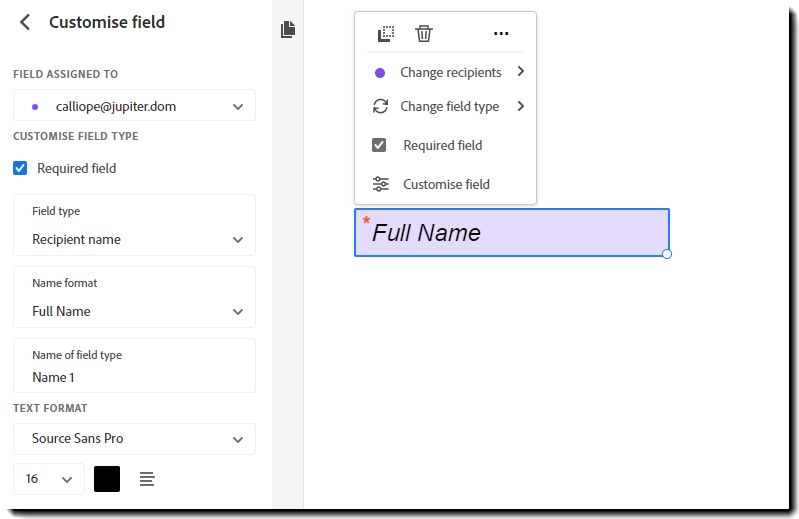Delete the field with the trash icon
This screenshot has height=519, width=799.
423,34
